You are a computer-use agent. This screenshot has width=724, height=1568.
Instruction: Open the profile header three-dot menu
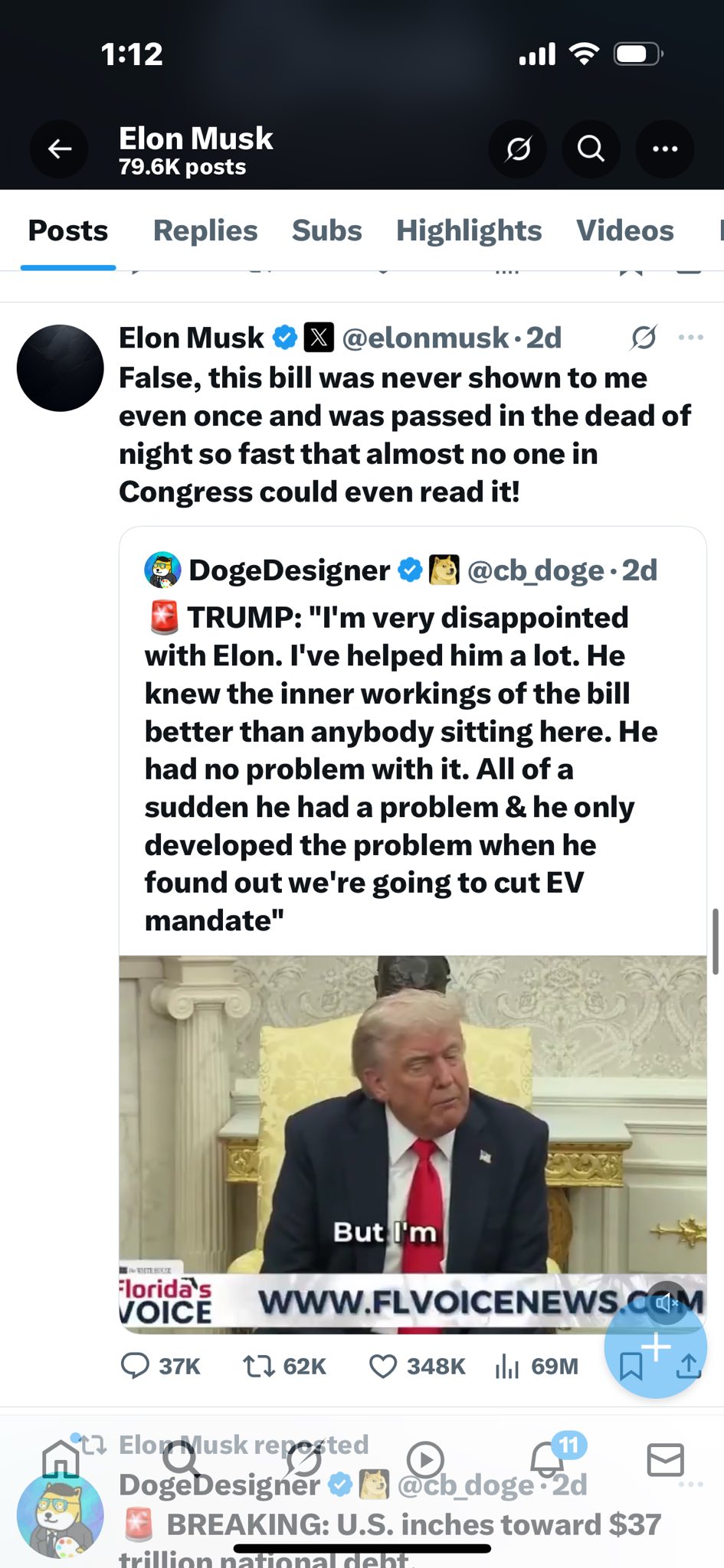coord(664,149)
